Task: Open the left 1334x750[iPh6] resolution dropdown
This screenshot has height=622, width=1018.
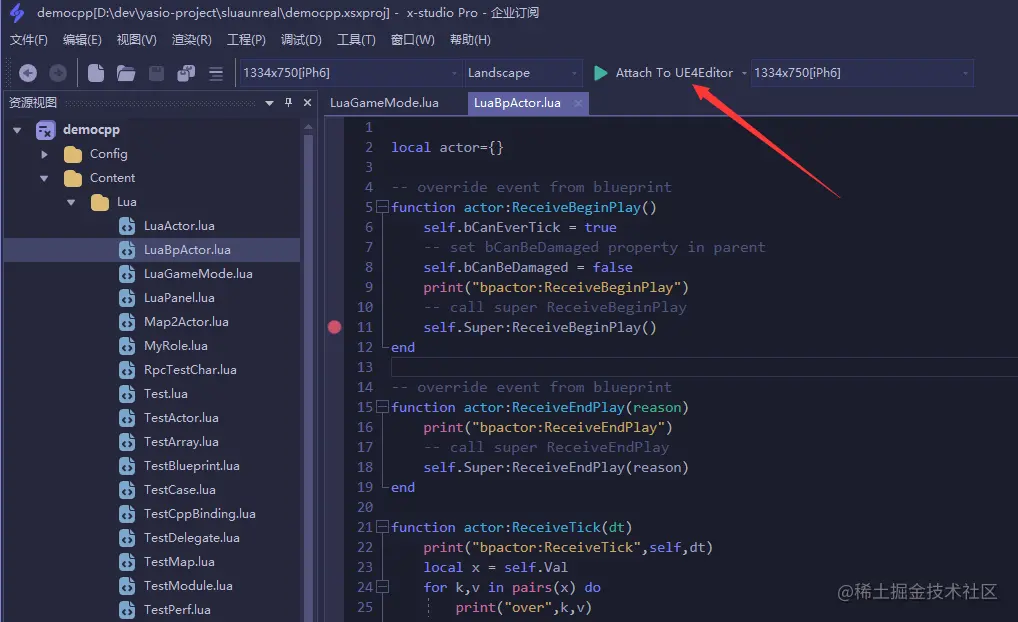Action: [350, 73]
